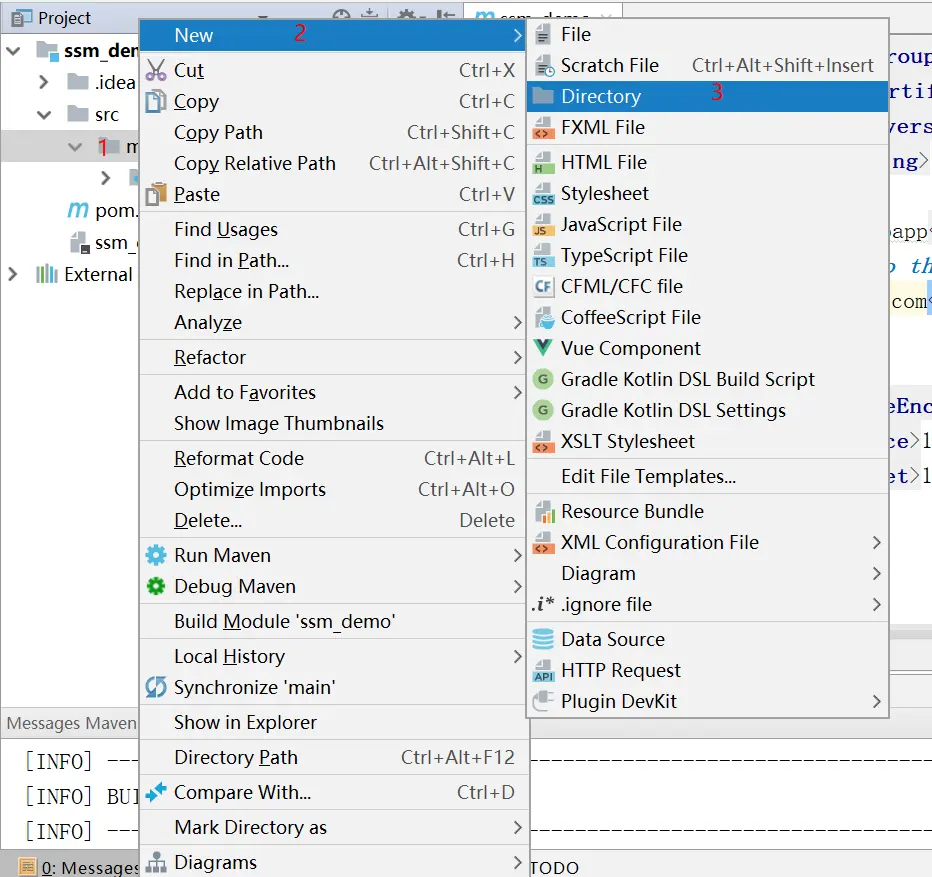Viewport: 932px width, 877px height.
Task: Click the Run Maven gear icon
Action: click(x=156, y=555)
